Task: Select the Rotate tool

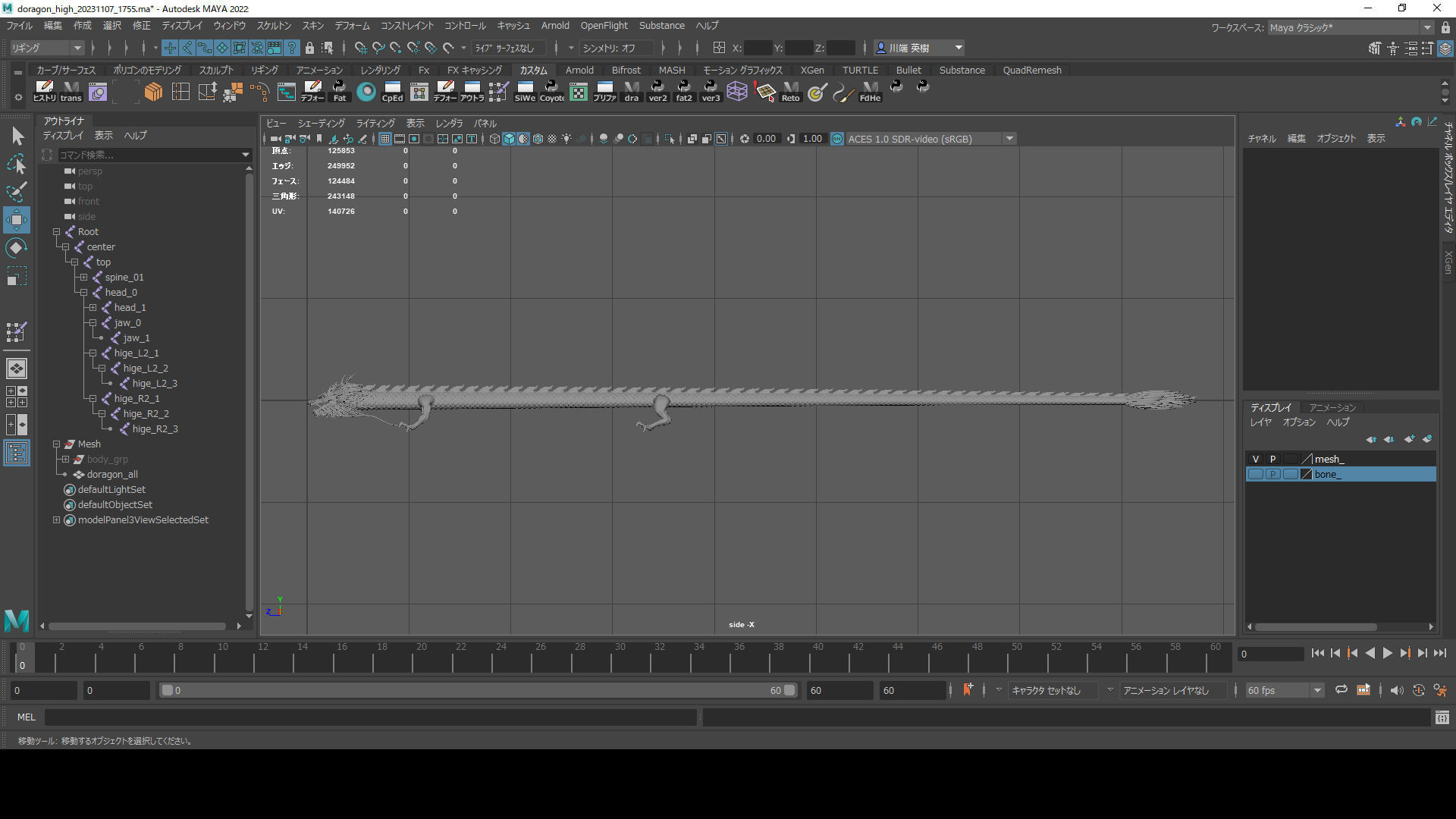Action: [17, 248]
